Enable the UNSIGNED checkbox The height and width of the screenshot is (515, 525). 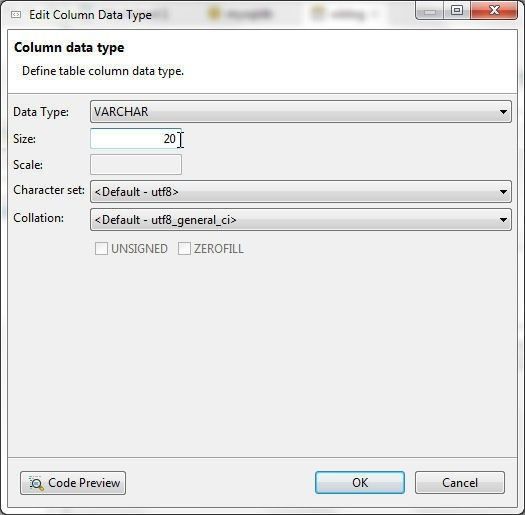point(101,249)
